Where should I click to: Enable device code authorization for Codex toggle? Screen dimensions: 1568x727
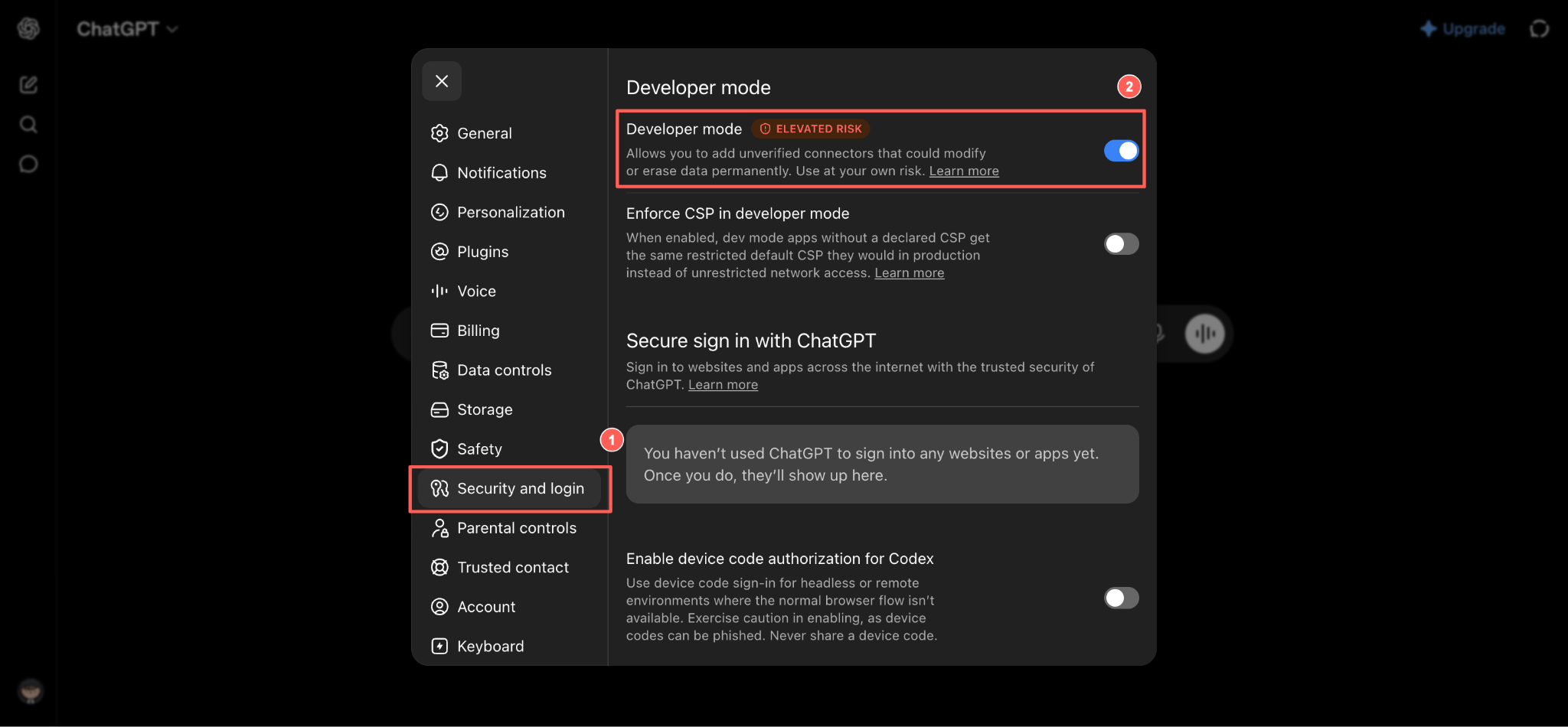tap(1121, 598)
